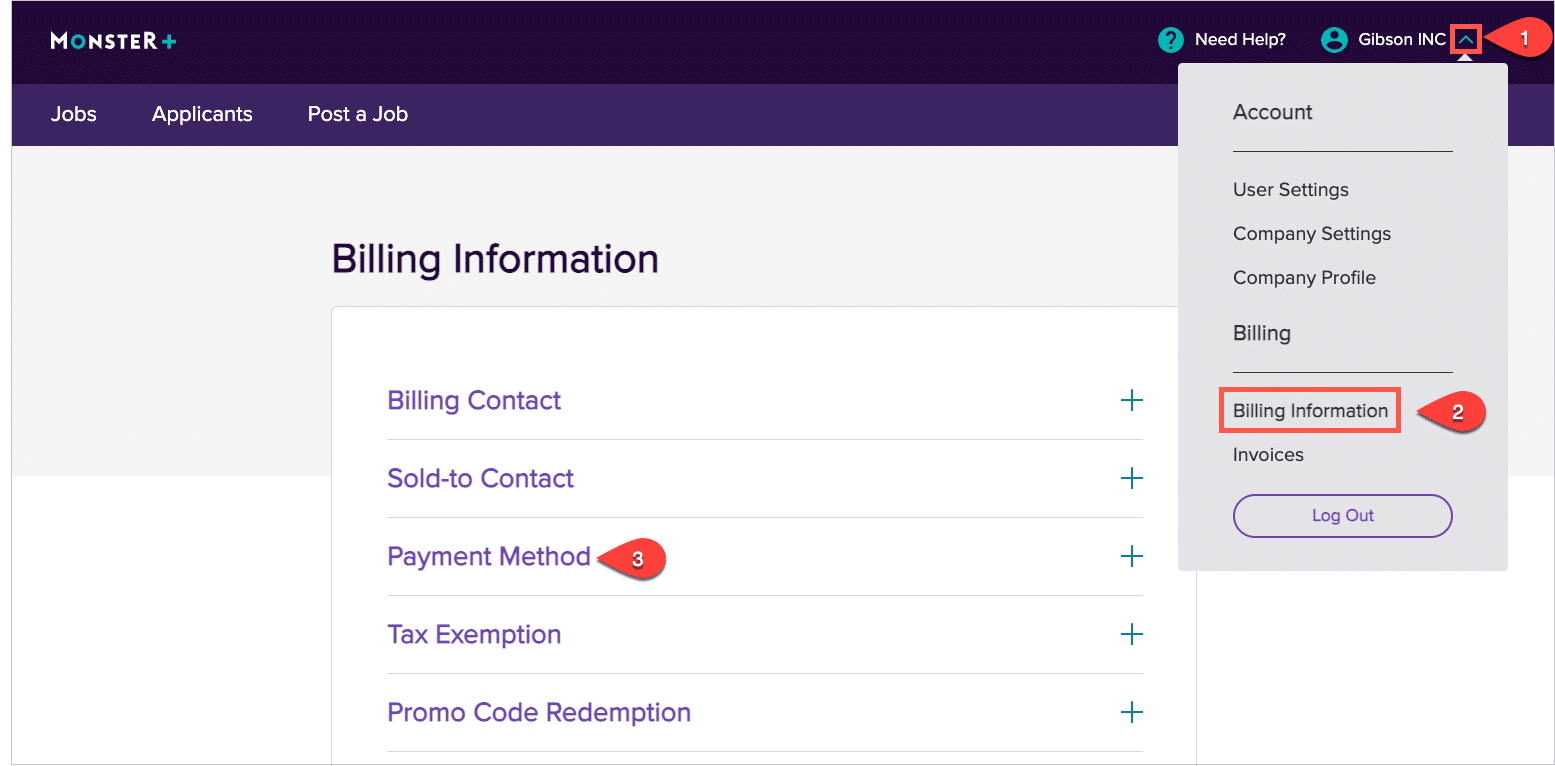Open the Payment Method section heading
1555x766 pixels.
point(489,557)
